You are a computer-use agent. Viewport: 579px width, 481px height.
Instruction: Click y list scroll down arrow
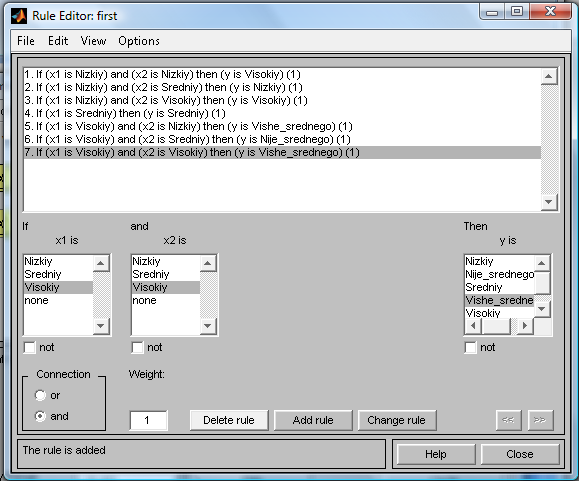542,309
